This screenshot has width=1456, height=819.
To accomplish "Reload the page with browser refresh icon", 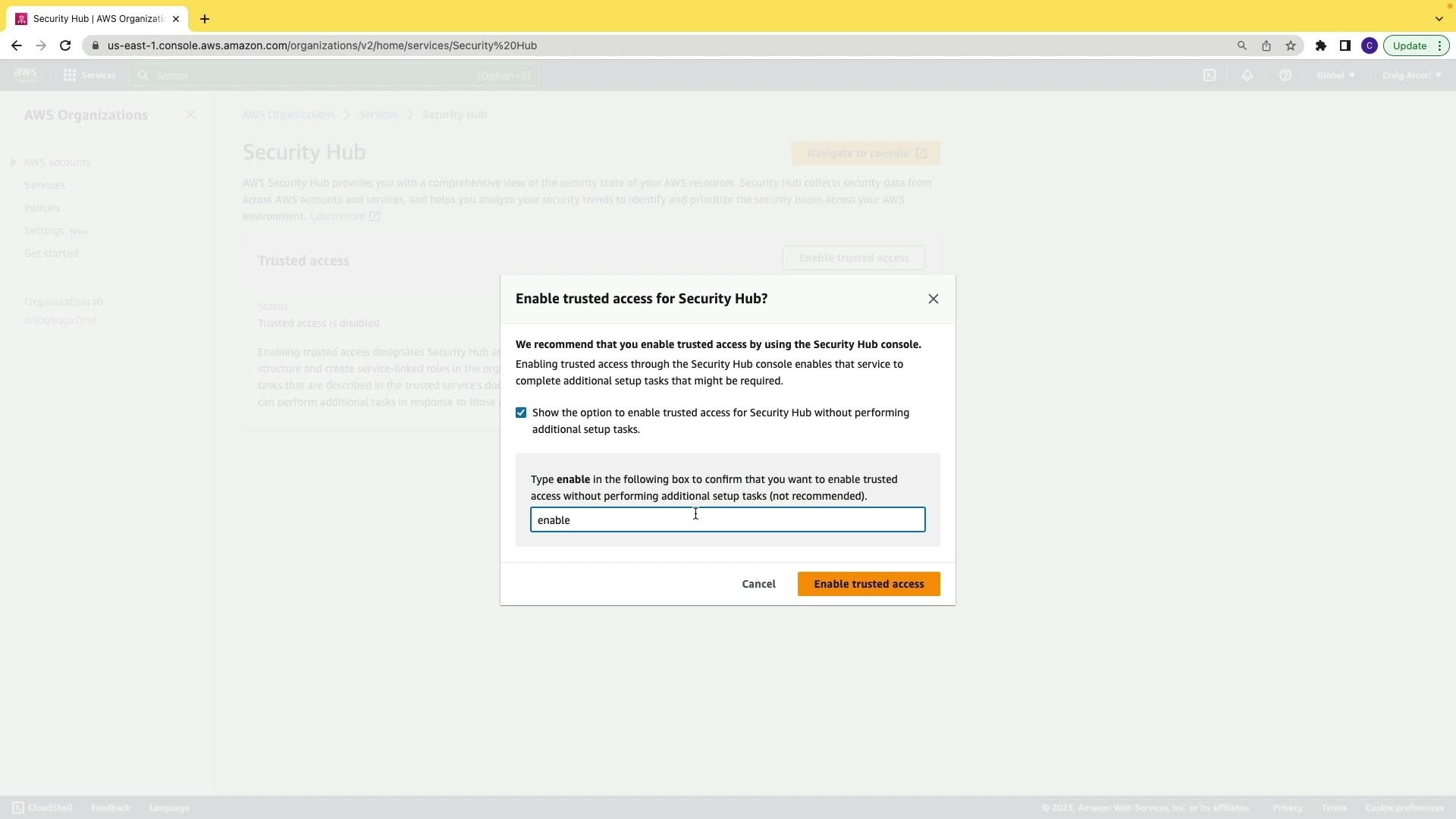I will point(65,45).
